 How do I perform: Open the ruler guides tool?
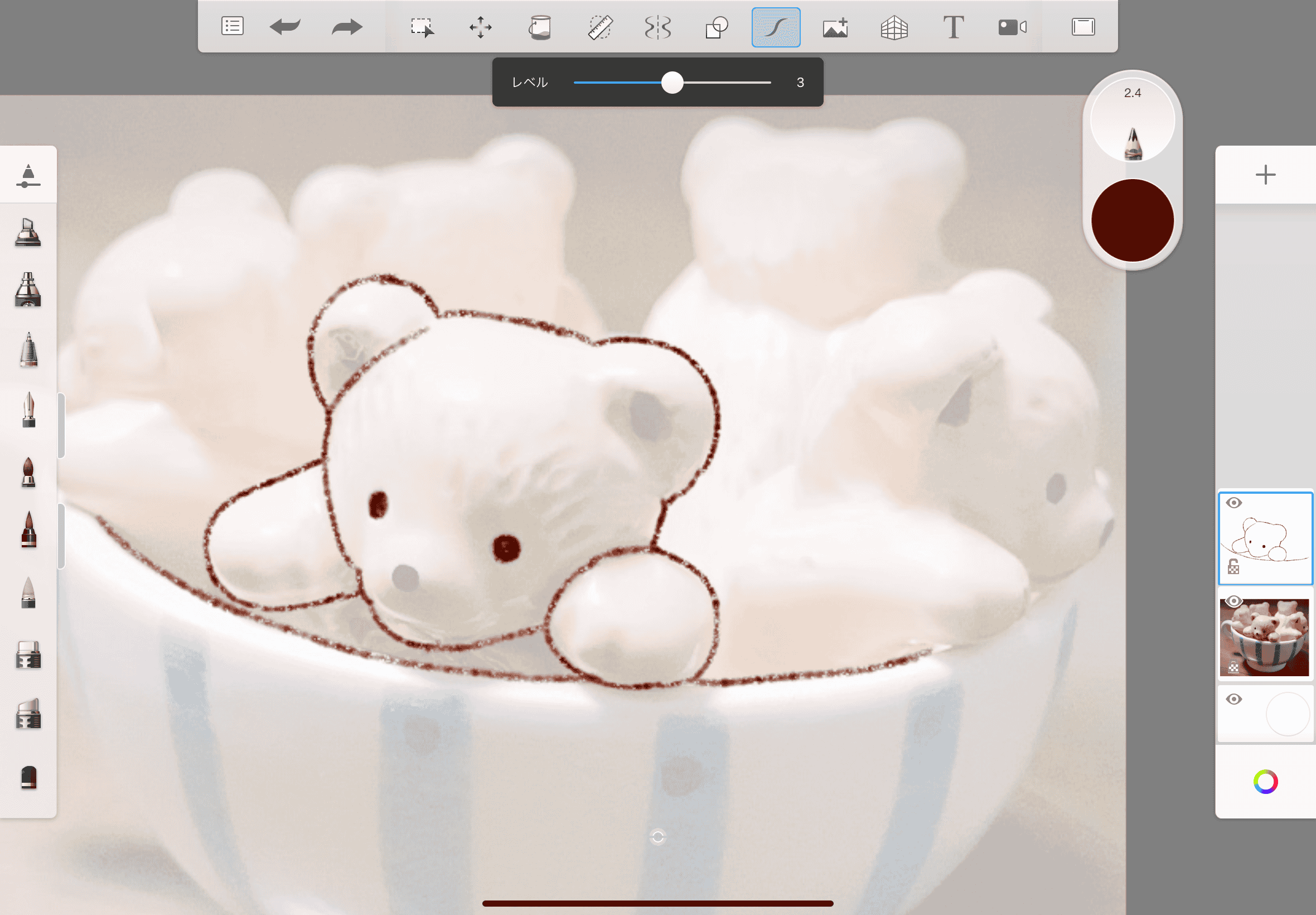click(x=600, y=27)
